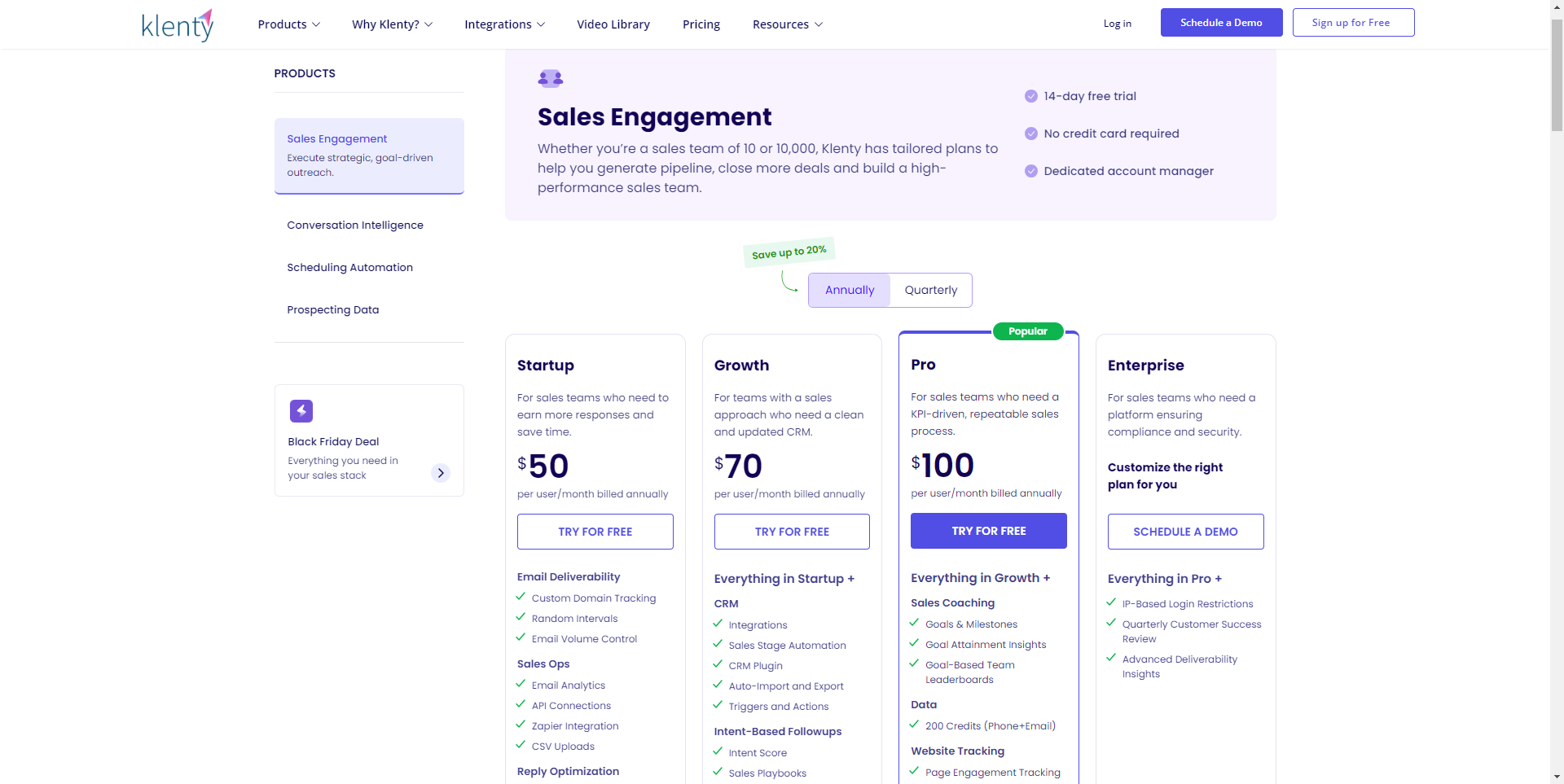This screenshot has width=1564, height=784.
Task: Click checkmark beside Auto-Import and Export
Action: (x=718, y=685)
